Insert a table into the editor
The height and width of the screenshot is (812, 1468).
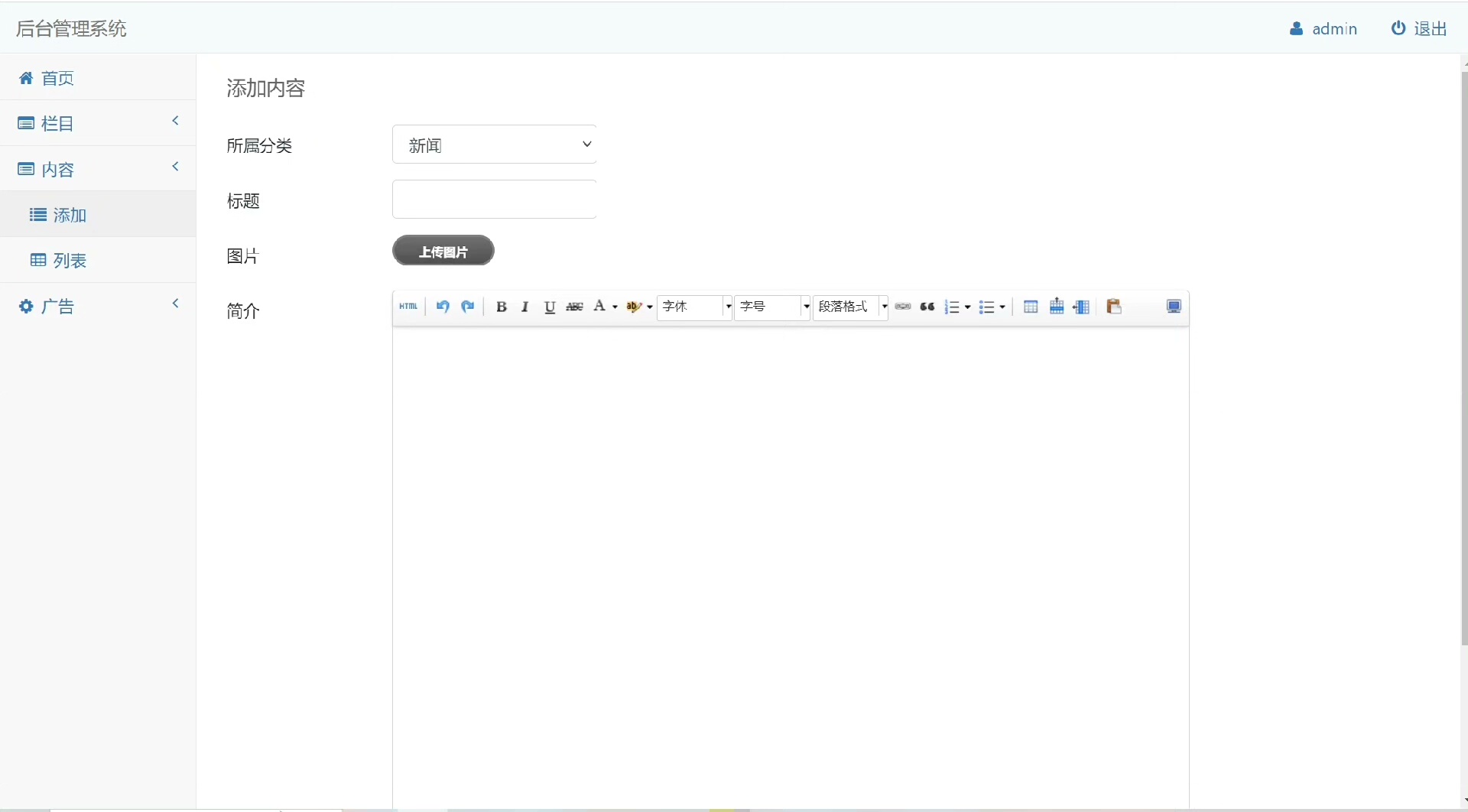(x=1031, y=307)
